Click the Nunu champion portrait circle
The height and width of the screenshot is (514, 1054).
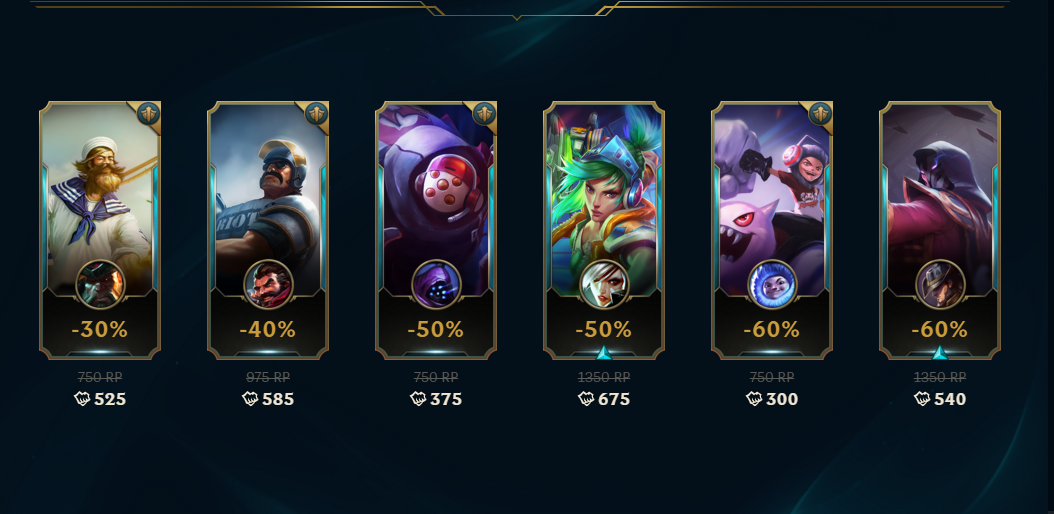[772, 284]
